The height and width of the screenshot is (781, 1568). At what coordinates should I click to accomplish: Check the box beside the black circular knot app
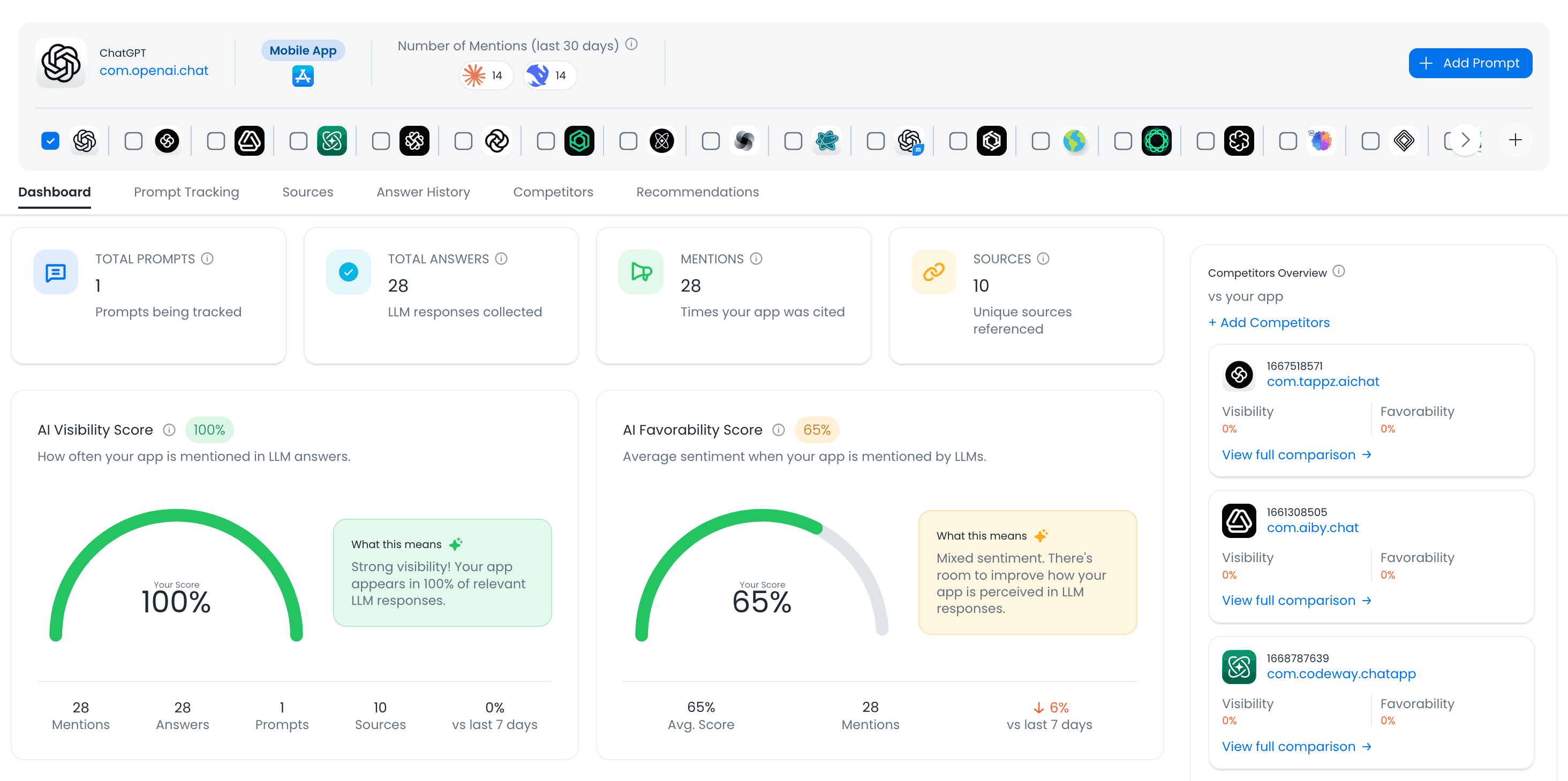(x=133, y=141)
